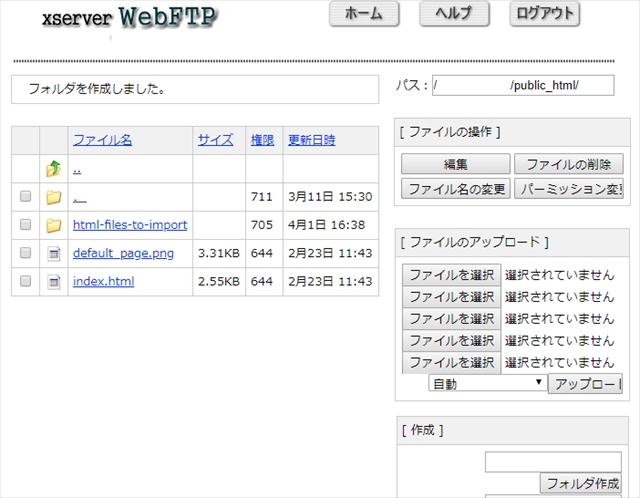640x498 pixels.
Task: Click the third ファイルを選択 button
Action: click(451, 319)
